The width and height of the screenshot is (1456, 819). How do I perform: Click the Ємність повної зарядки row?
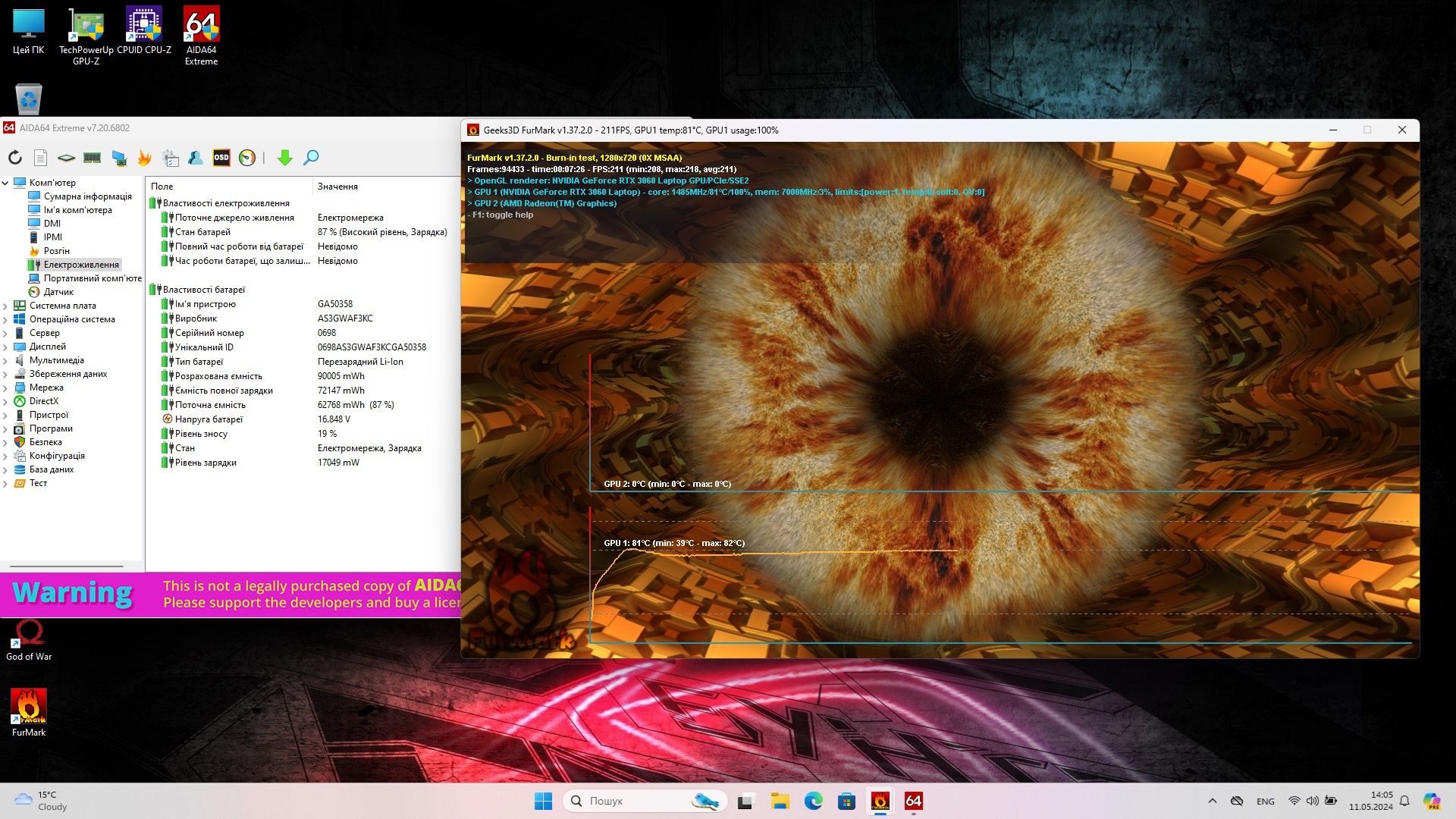pos(304,391)
